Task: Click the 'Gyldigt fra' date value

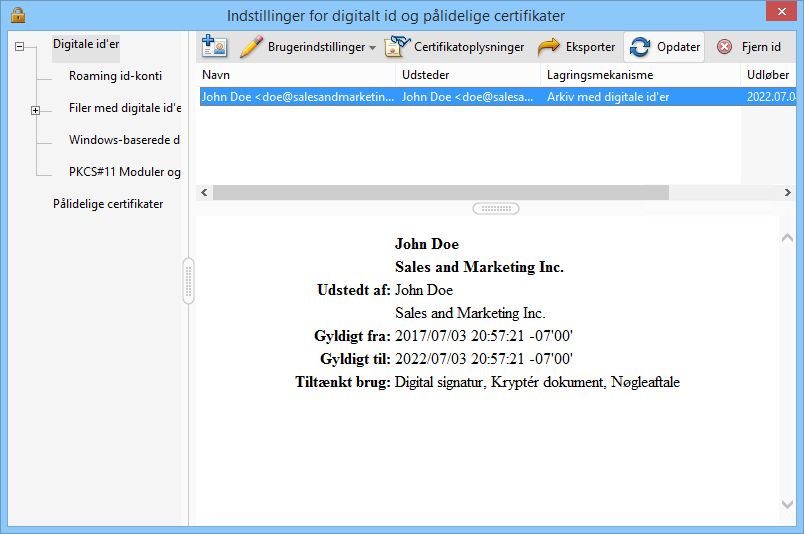Action: pos(484,336)
